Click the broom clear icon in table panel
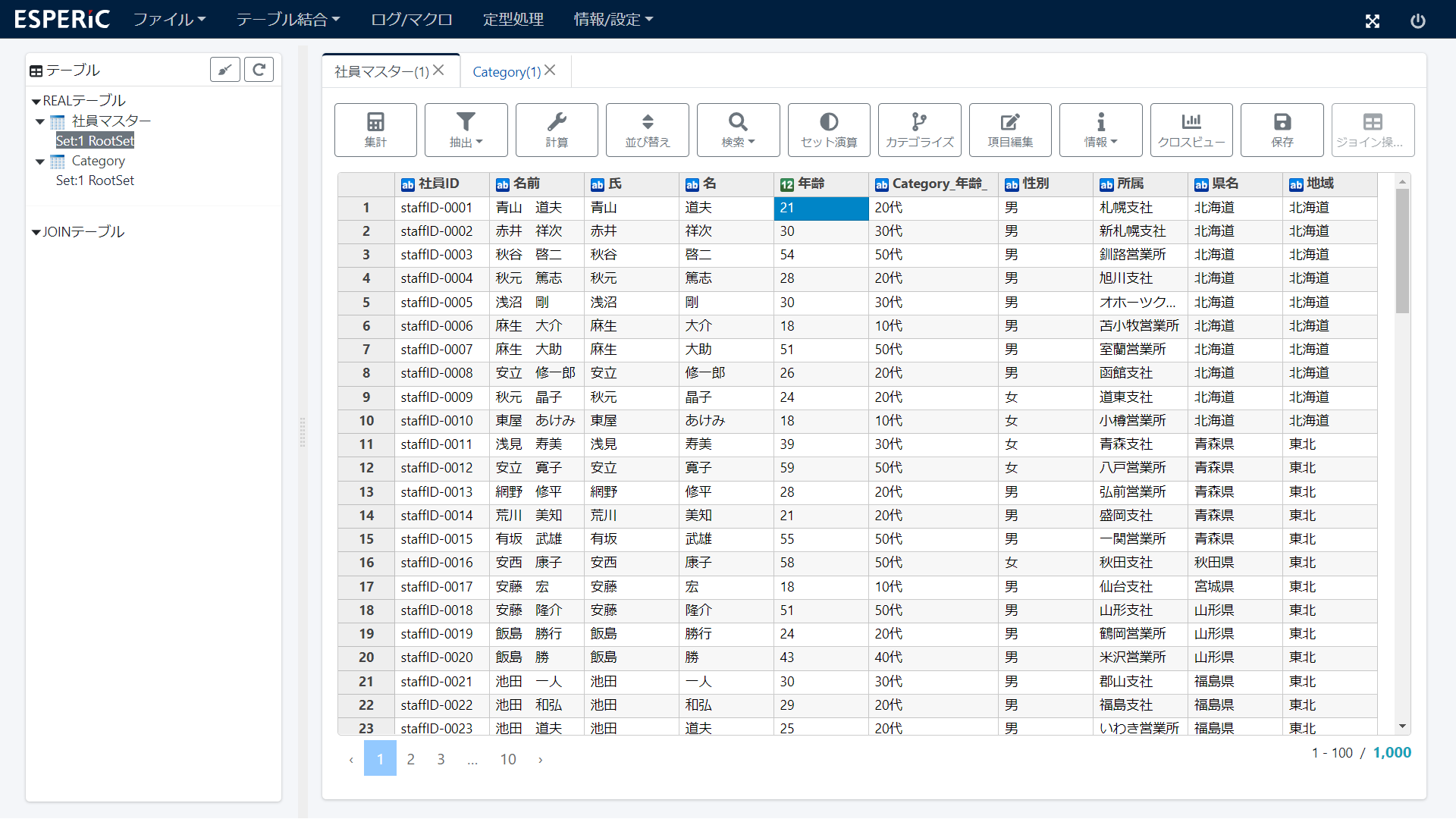 [225, 70]
